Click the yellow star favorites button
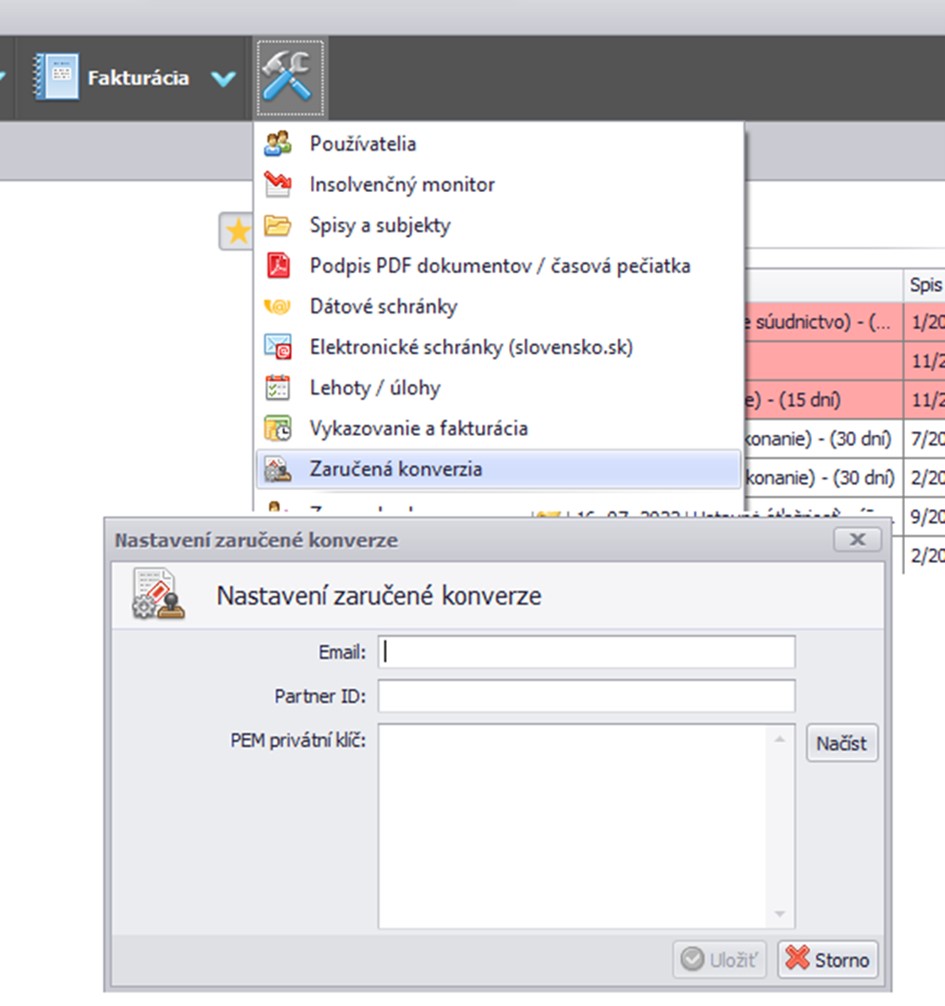The image size is (945, 1006). tap(237, 233)
